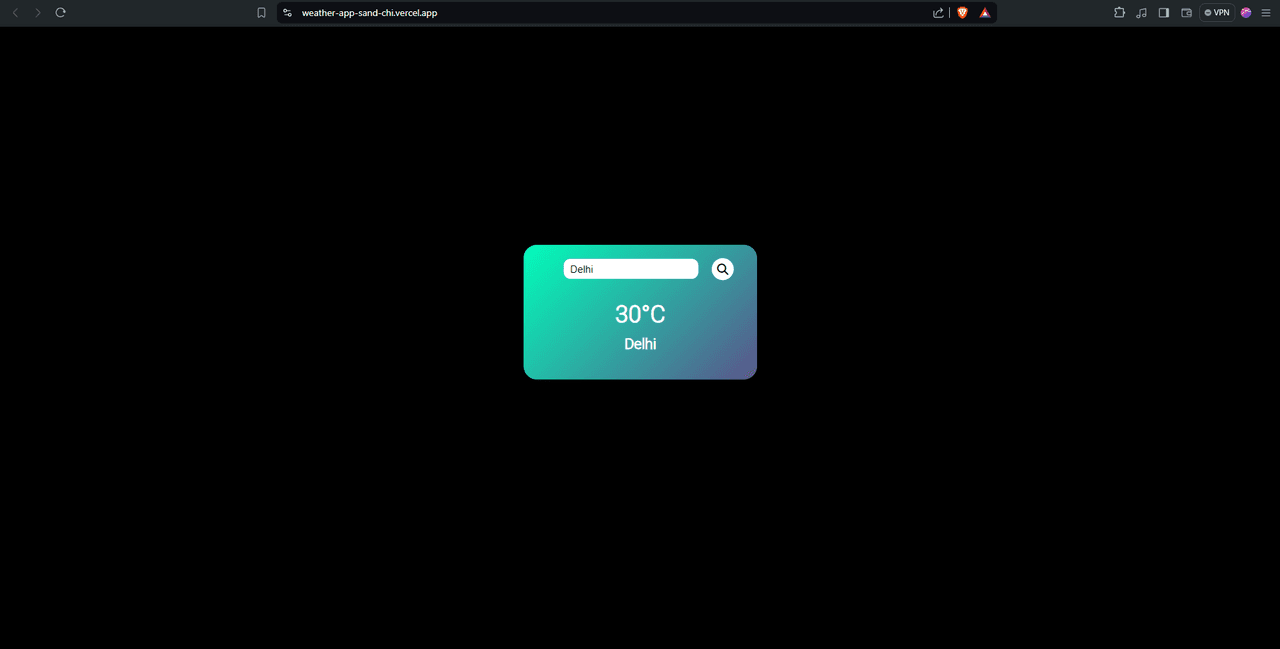Open the Extensions puzzle icon

click(1119, 13)
